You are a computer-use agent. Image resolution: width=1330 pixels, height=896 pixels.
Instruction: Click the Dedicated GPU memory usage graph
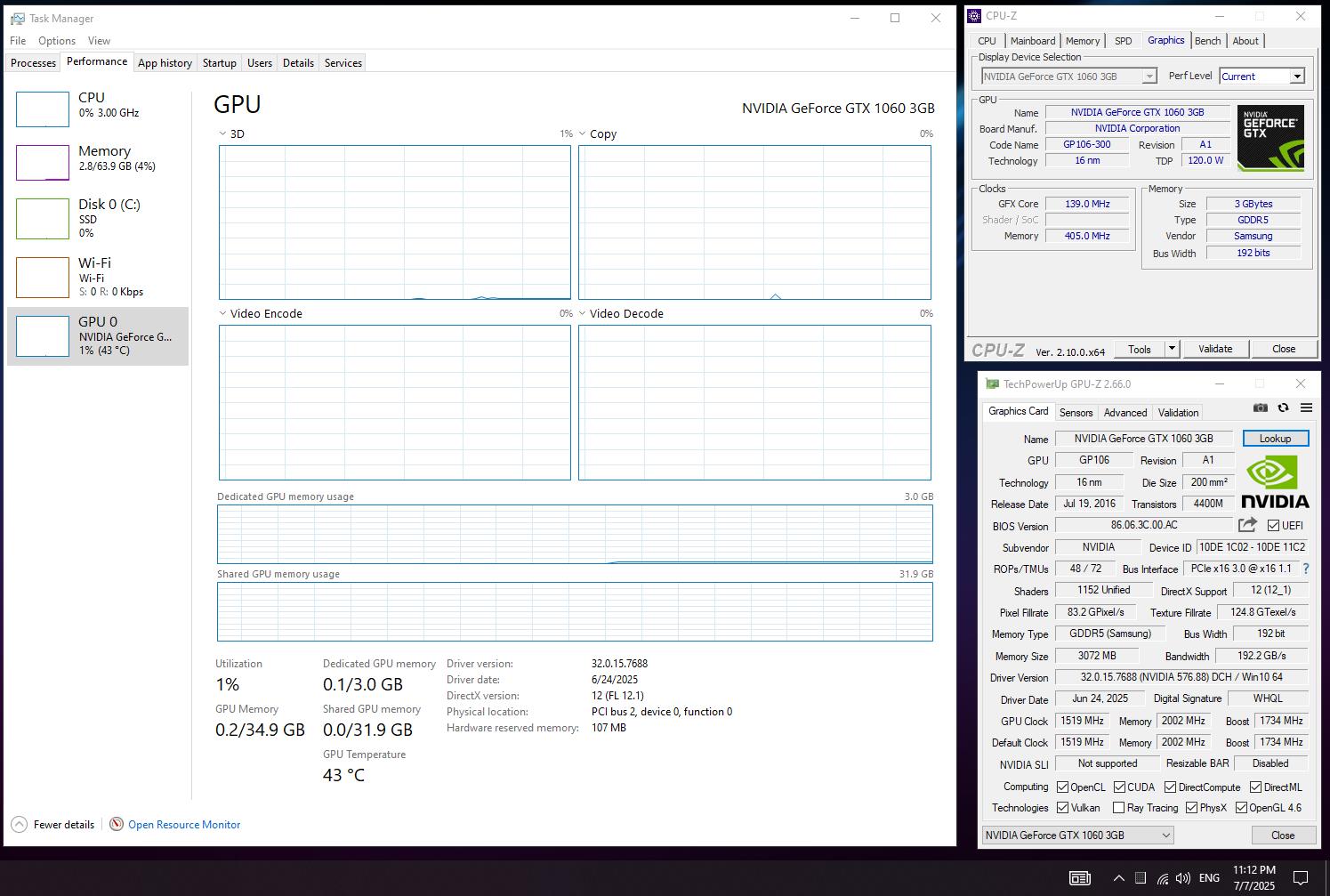(x=575, y=535)
